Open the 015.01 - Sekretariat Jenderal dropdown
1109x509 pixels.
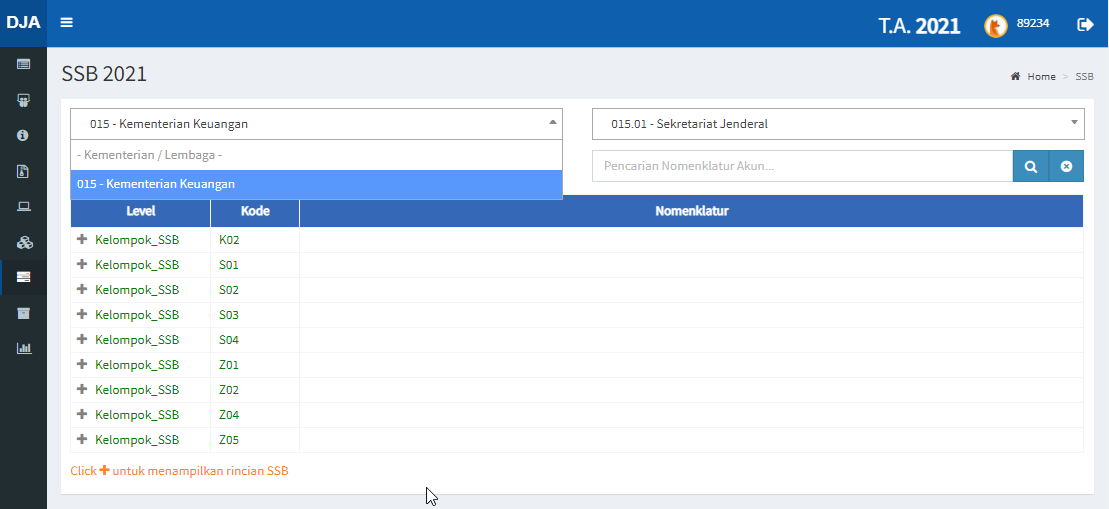click(x=837, y=124)
